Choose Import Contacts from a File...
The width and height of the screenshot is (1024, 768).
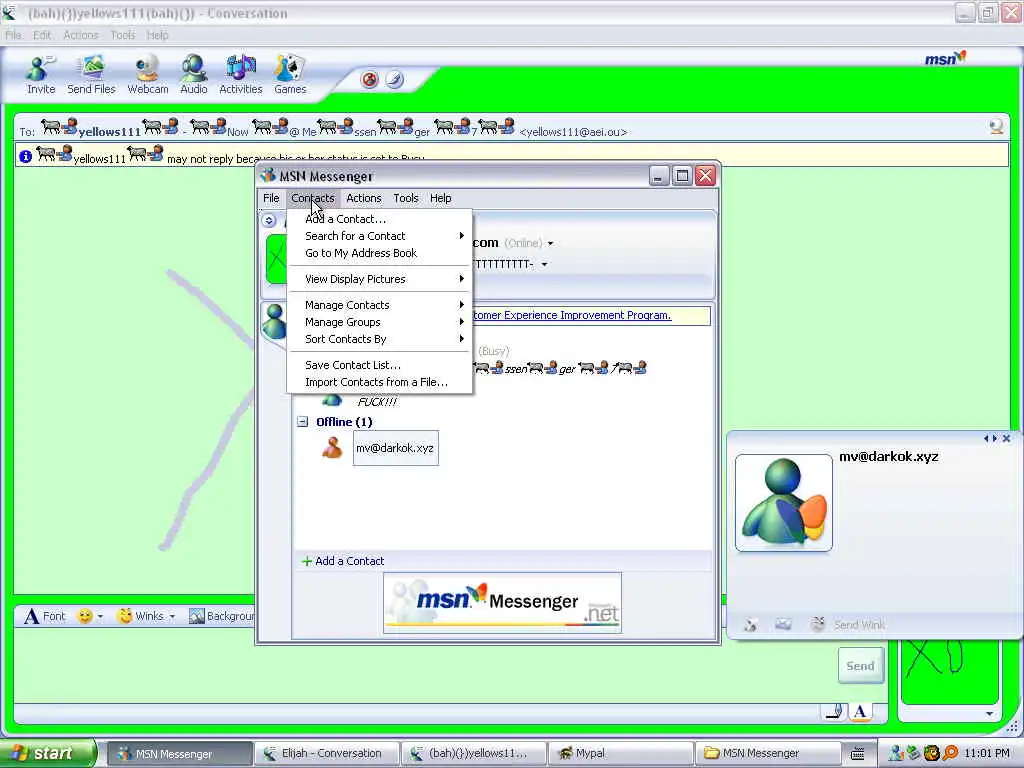(x=379, y=382)
